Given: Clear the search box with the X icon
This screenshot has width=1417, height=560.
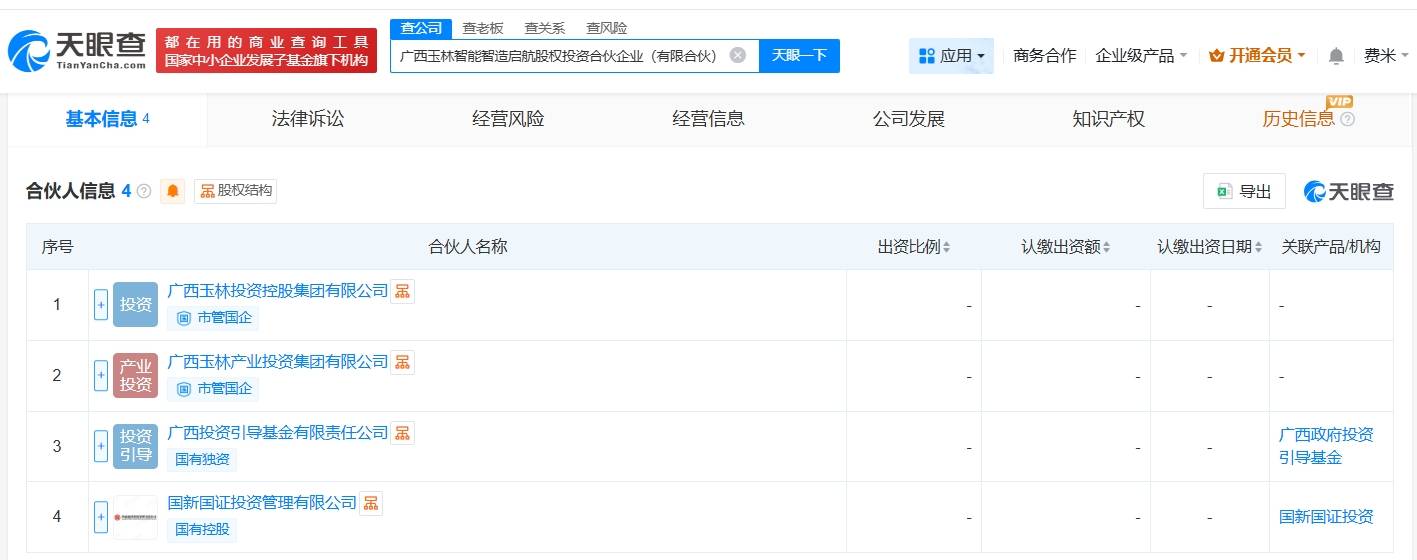Looking at the screenshot, I should pos(737,55).
